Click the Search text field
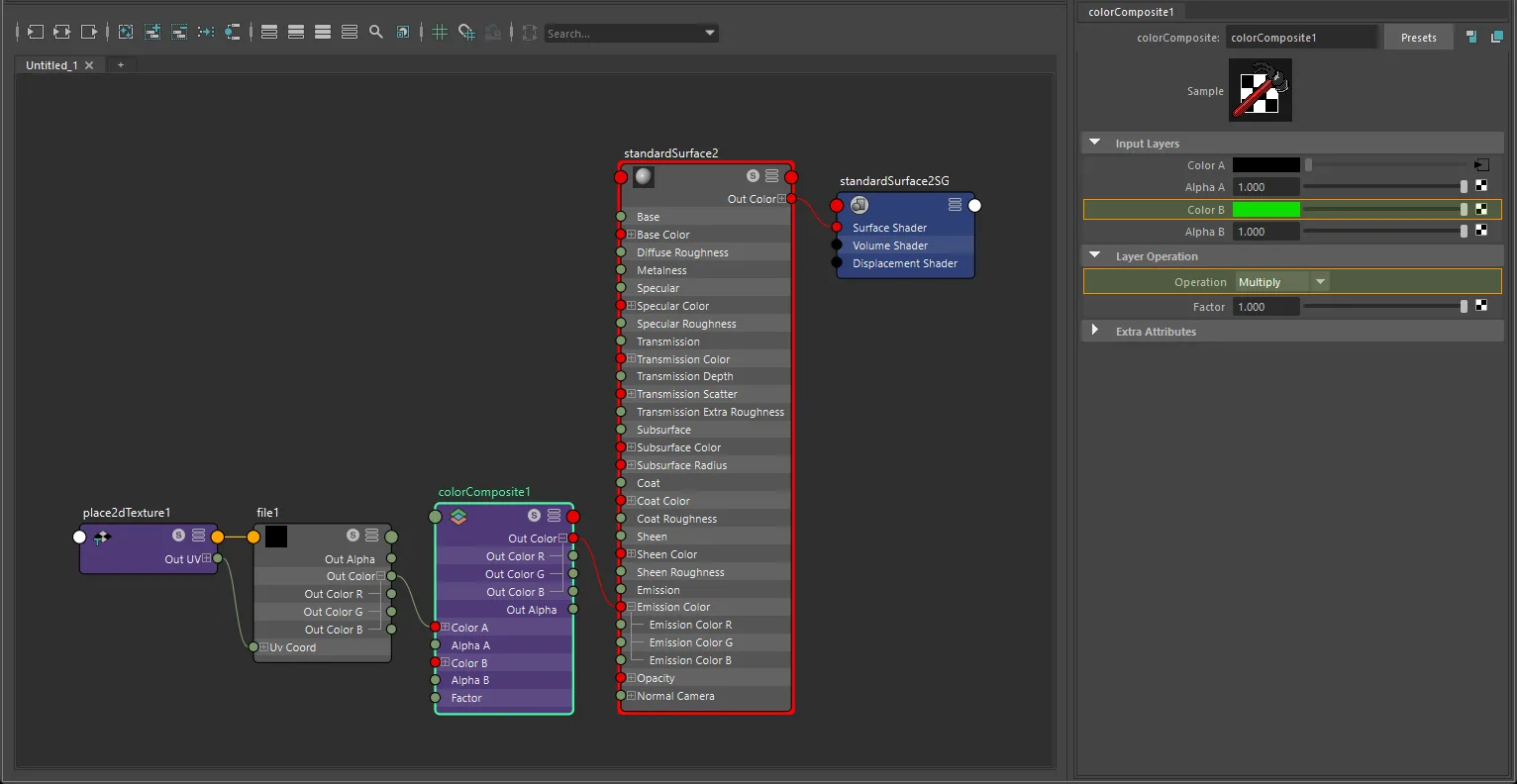This screenshot has width=1517, height=784. click(624, 34)
